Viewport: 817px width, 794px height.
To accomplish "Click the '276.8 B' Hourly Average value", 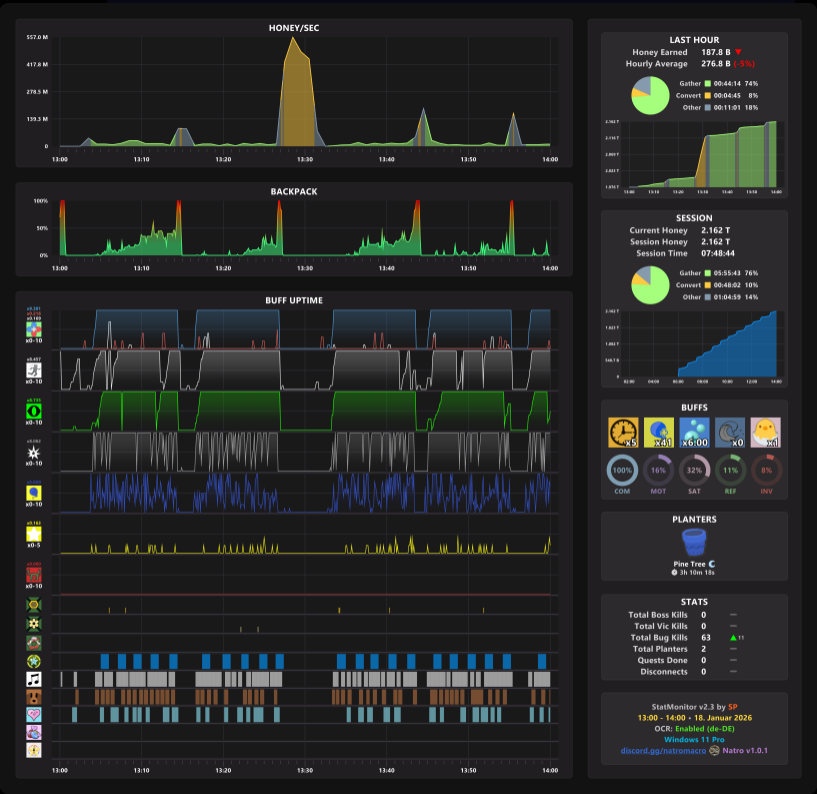I will point(716,64).
